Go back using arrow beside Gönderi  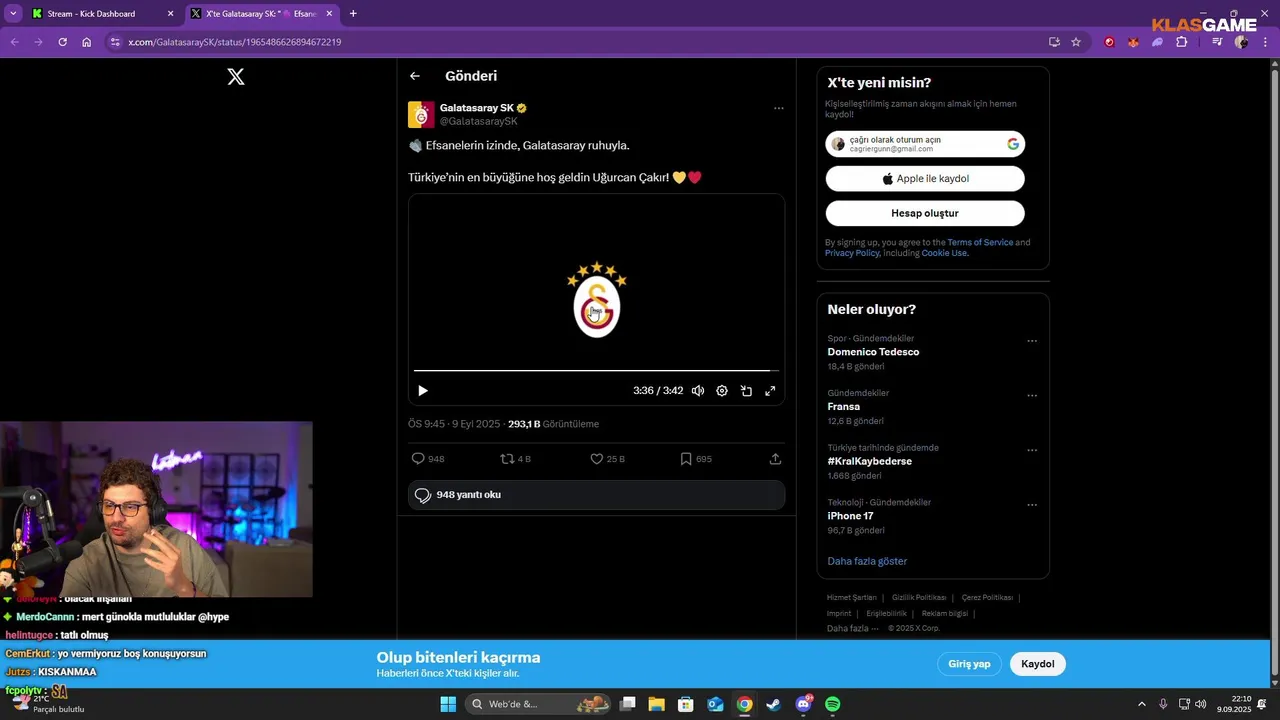click(x=415, y=76)
